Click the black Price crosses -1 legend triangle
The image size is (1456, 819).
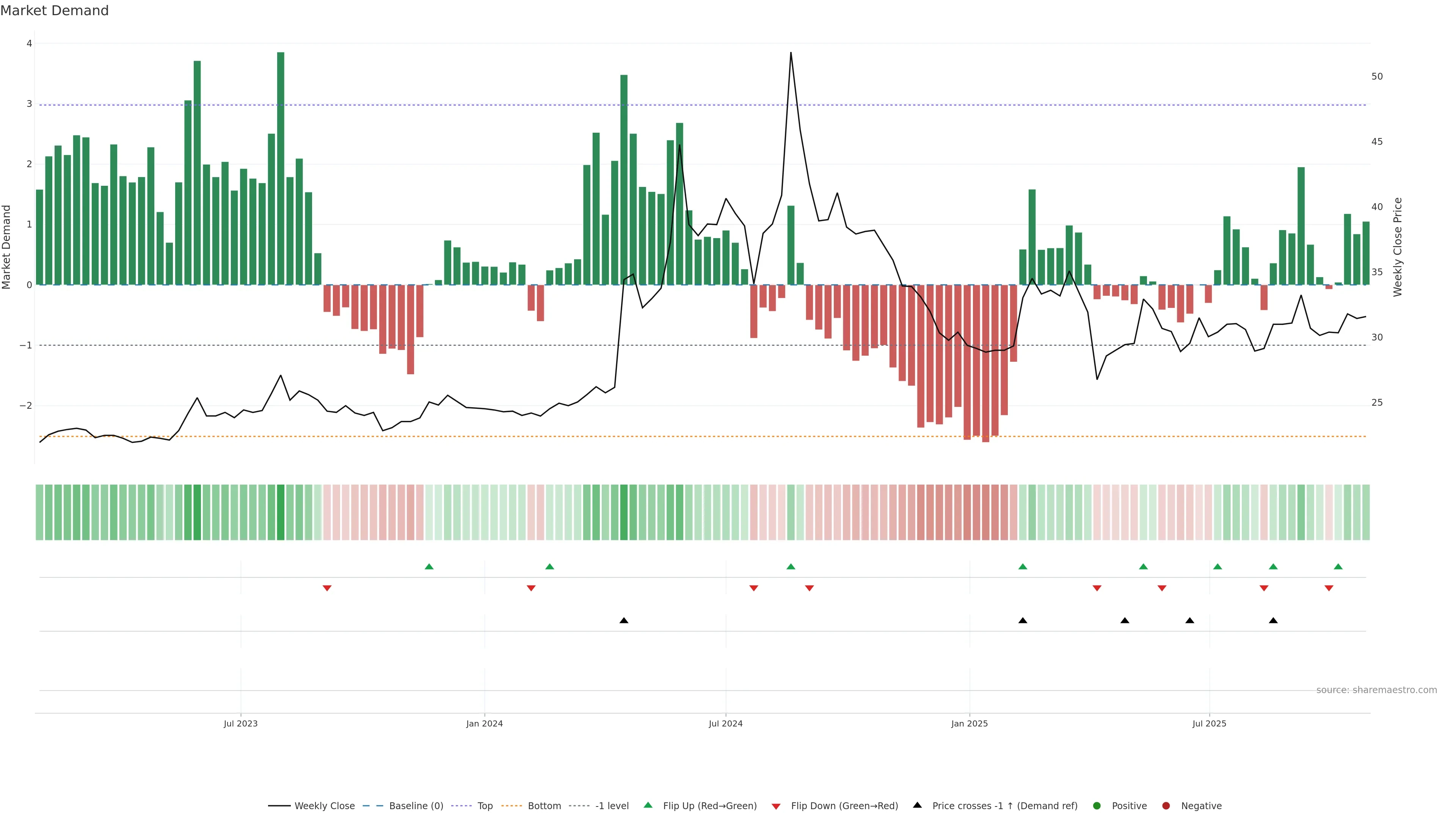pos(917,805)
